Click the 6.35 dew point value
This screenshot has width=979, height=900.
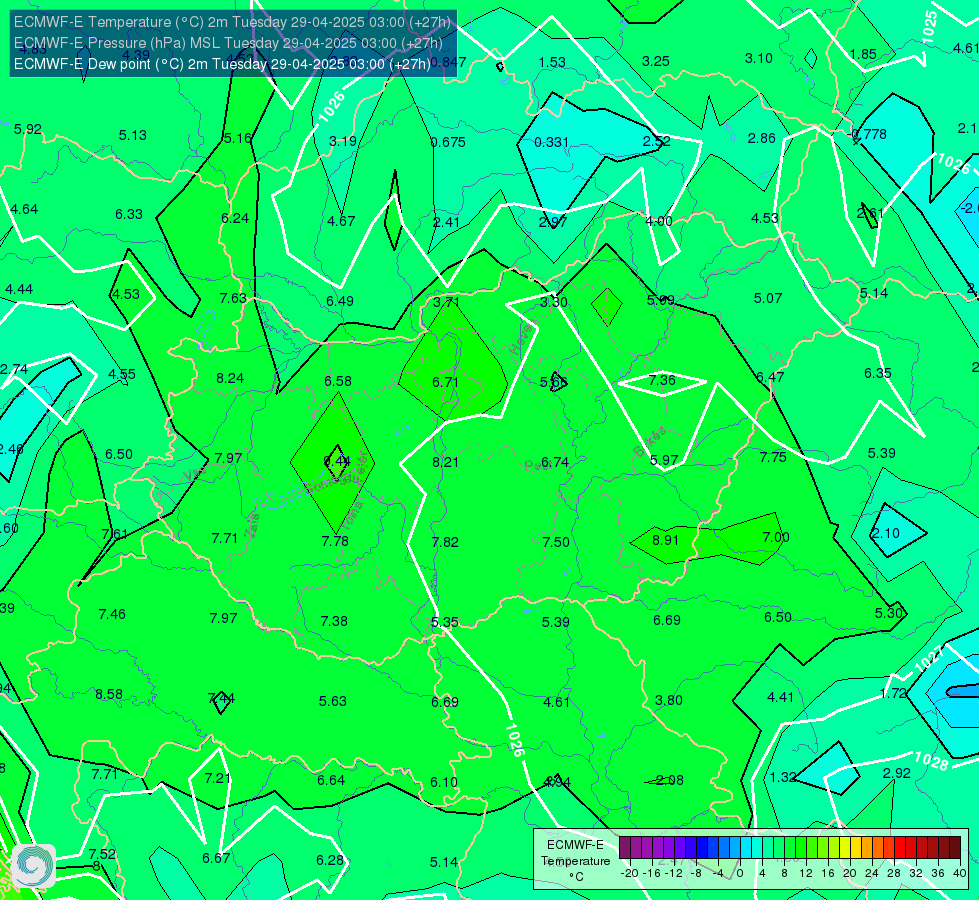(878, 373)
